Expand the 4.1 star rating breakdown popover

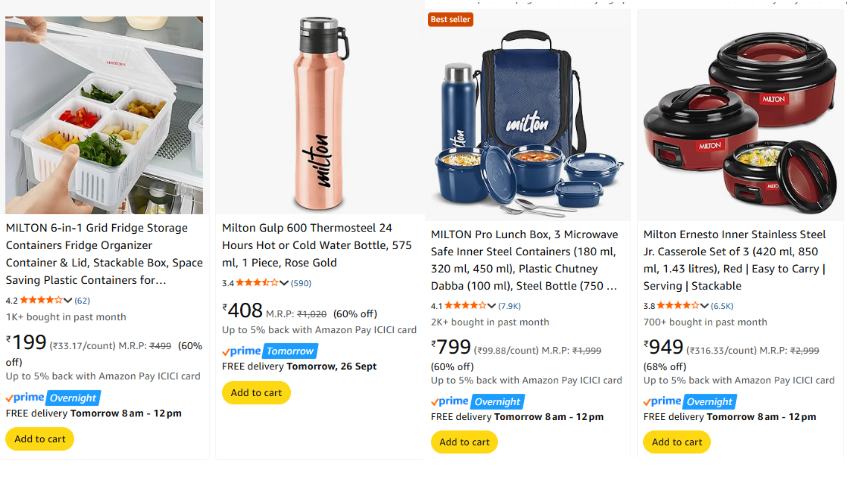[470, 306]
